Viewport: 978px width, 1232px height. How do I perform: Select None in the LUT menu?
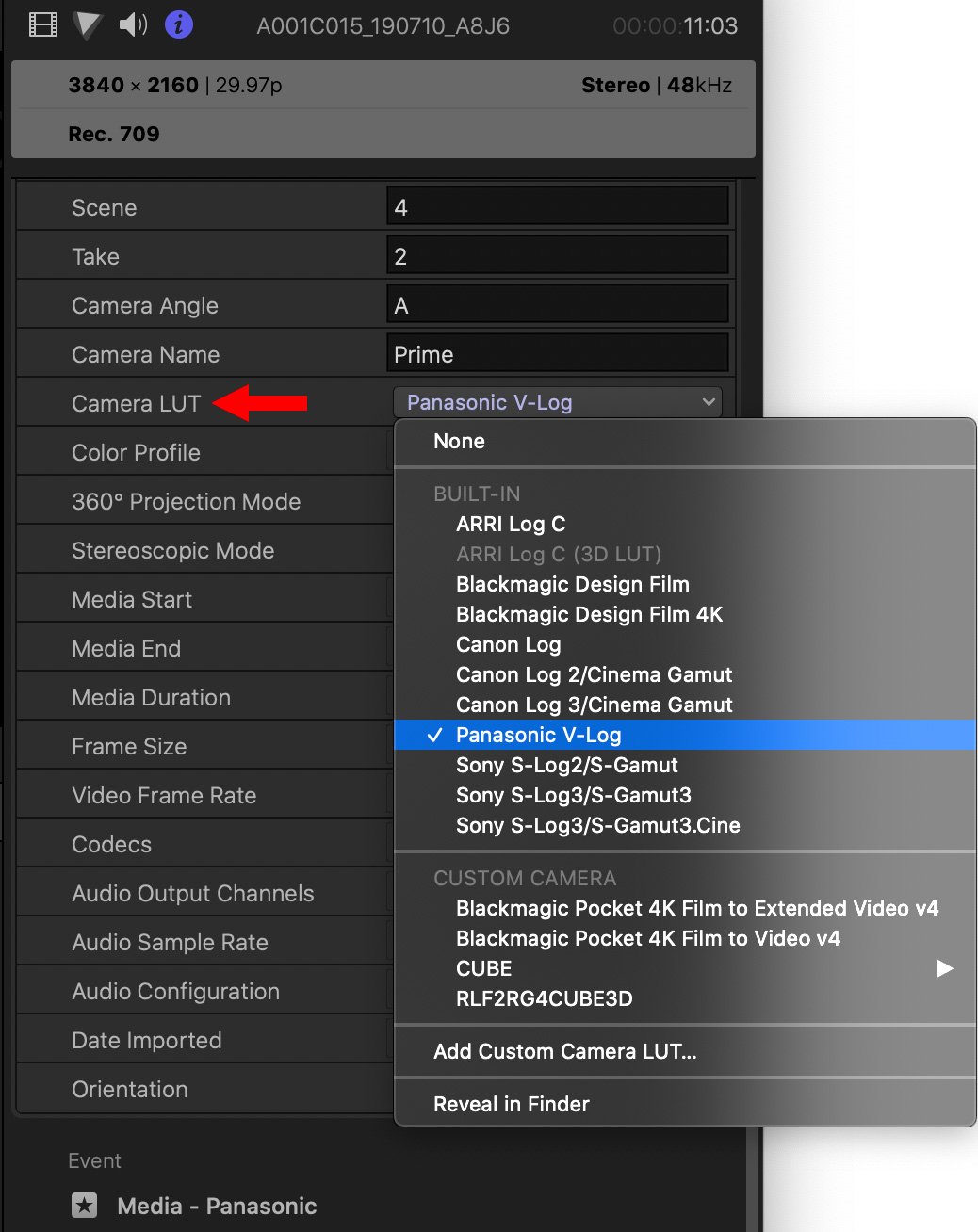(459, 441)
